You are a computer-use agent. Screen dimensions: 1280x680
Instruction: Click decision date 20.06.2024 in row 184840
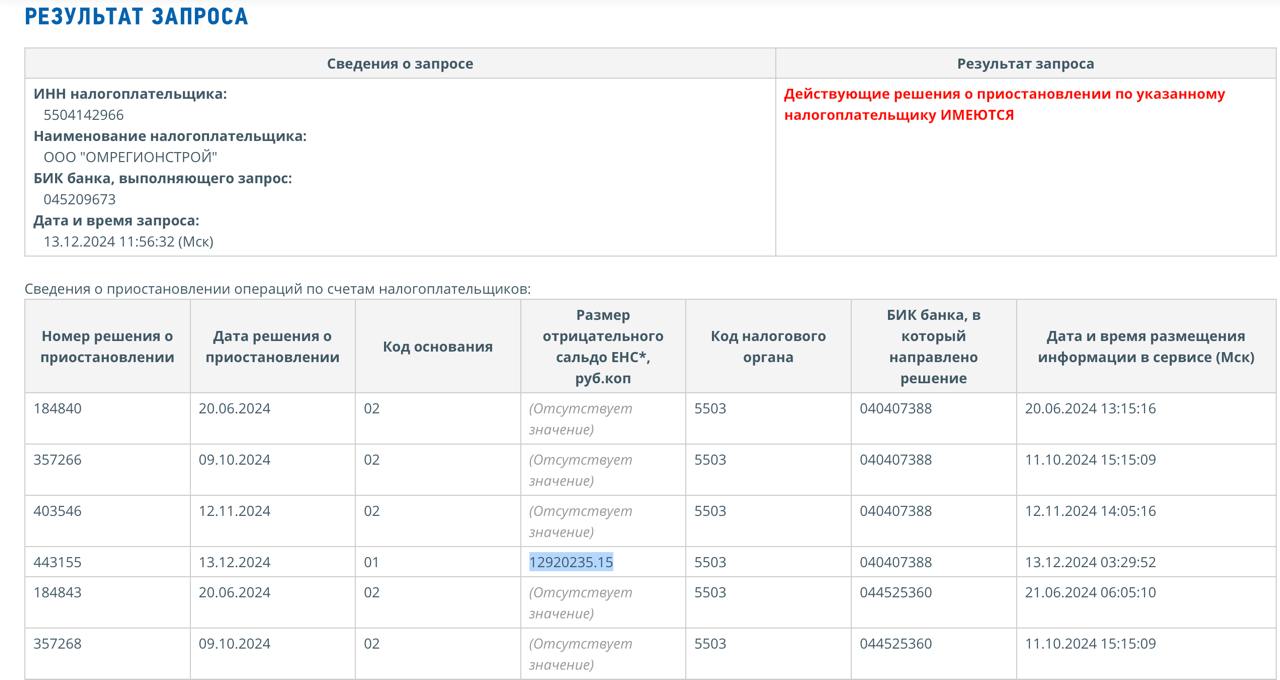tap(234, 408)
